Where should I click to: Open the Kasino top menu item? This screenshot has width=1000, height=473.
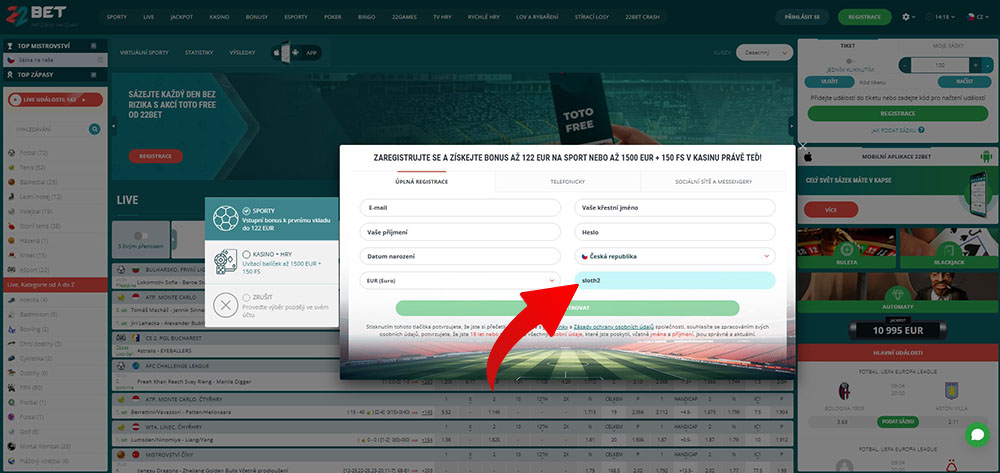tap(219, 17)
